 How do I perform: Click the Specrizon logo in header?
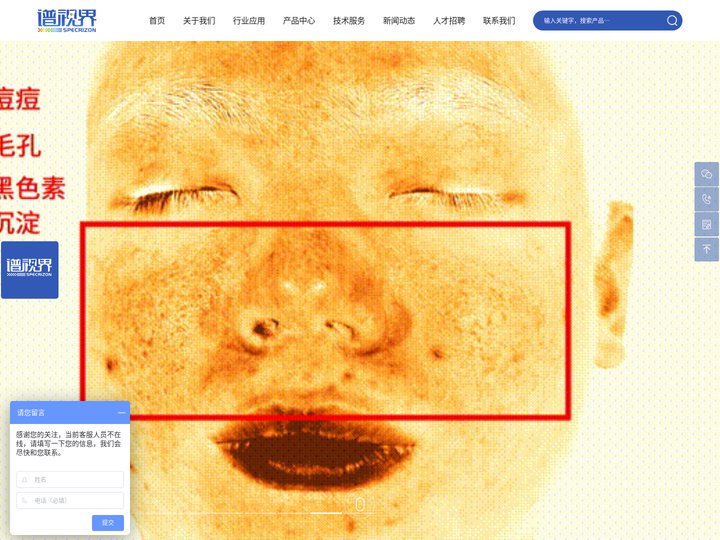(67, 21)
